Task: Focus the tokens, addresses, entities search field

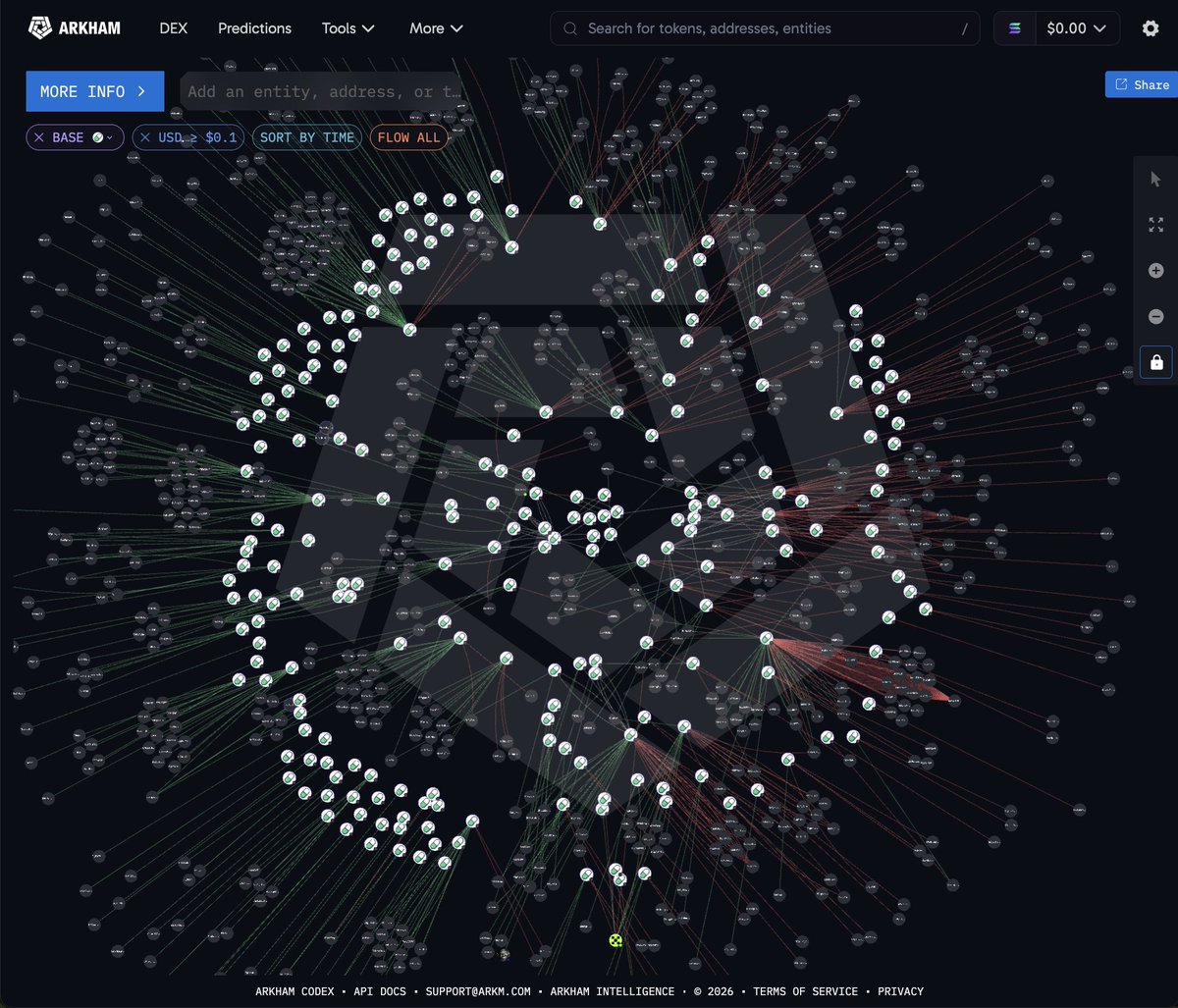Action: pyautogui.click(x=765, y=28)
